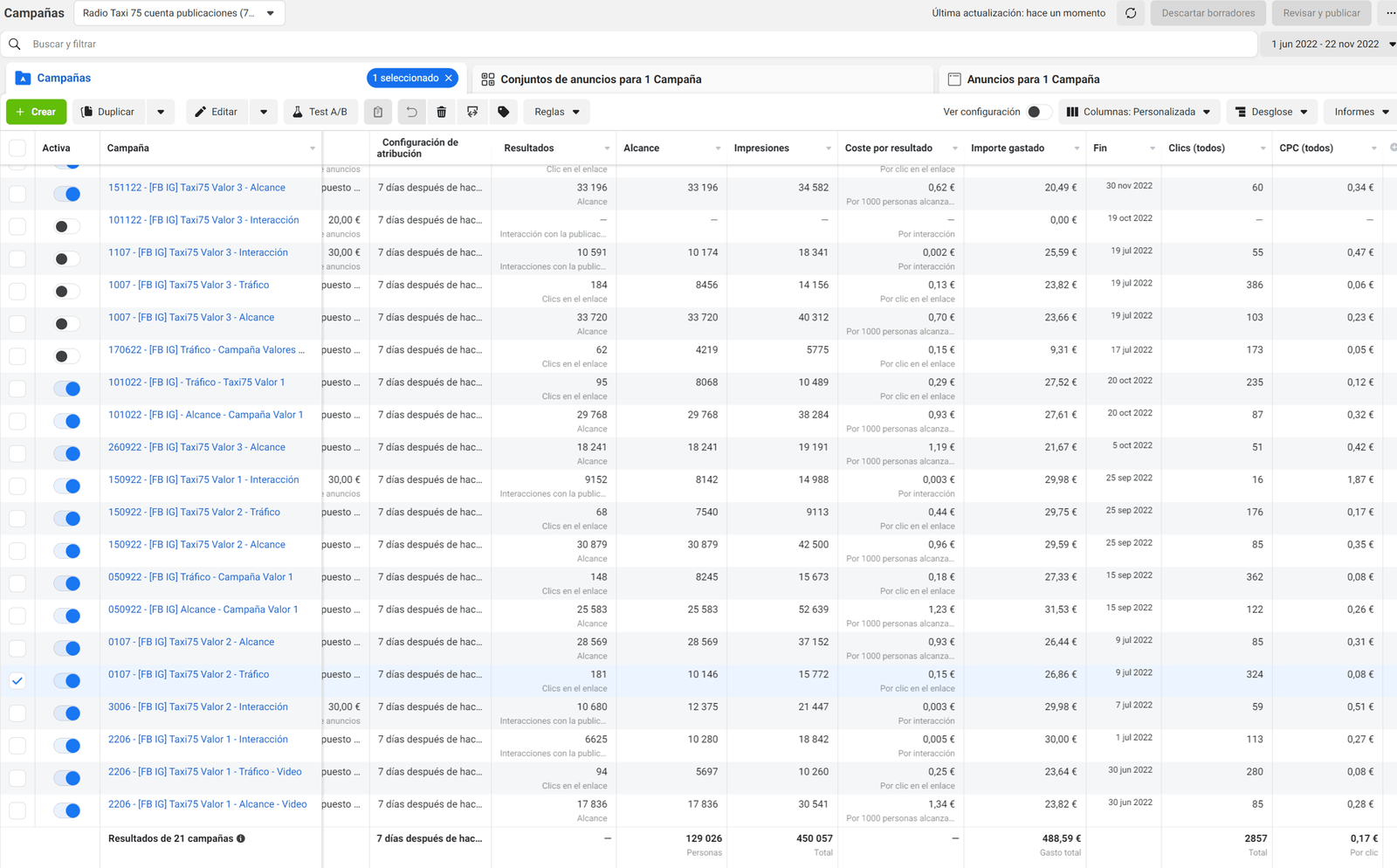The height and width of the screenshot is (868, 1397).
Task: Click the Anuncios window icon
Action: click(954, 79)
